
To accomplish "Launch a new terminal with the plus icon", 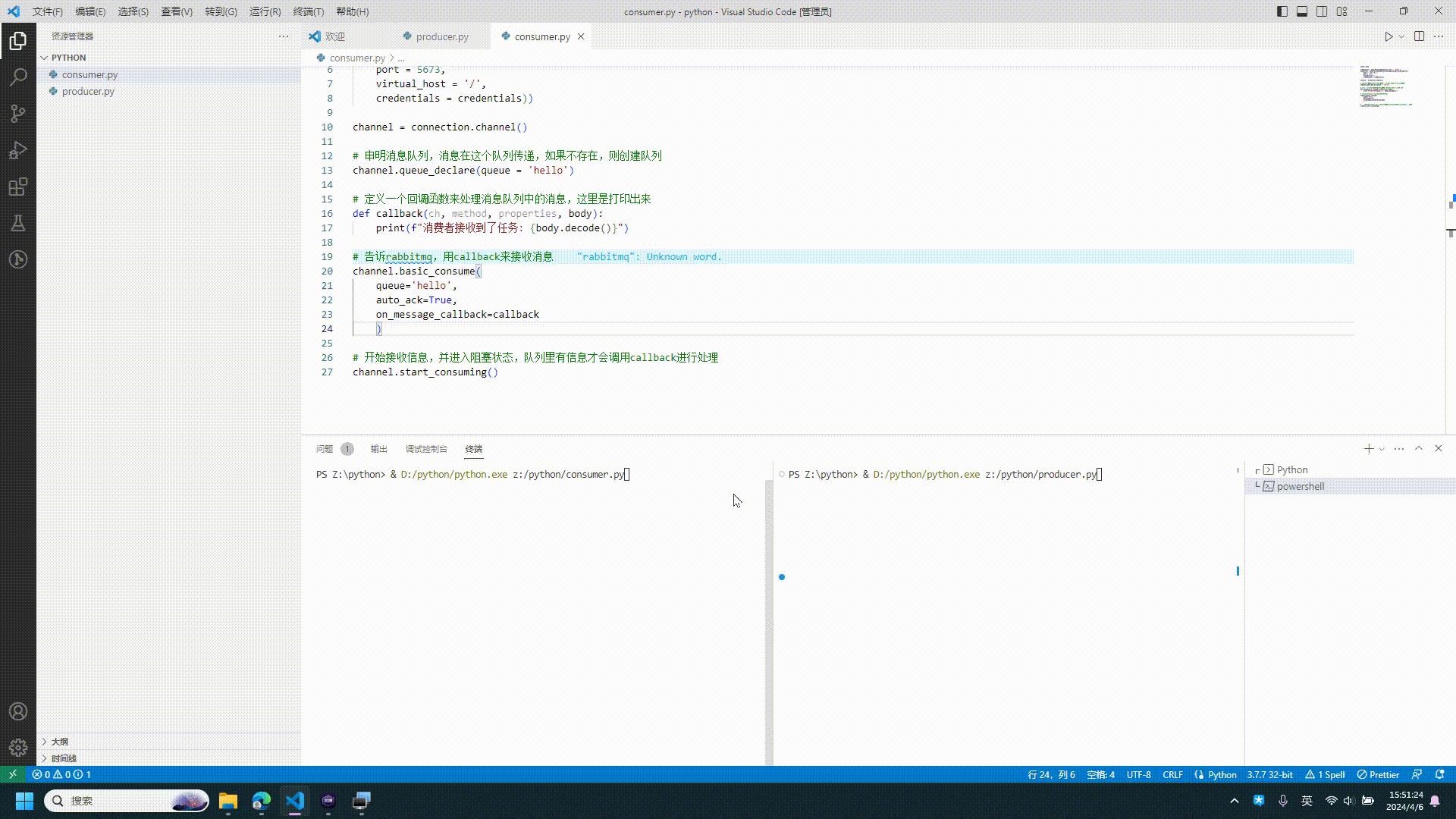I will [1369, 448].
